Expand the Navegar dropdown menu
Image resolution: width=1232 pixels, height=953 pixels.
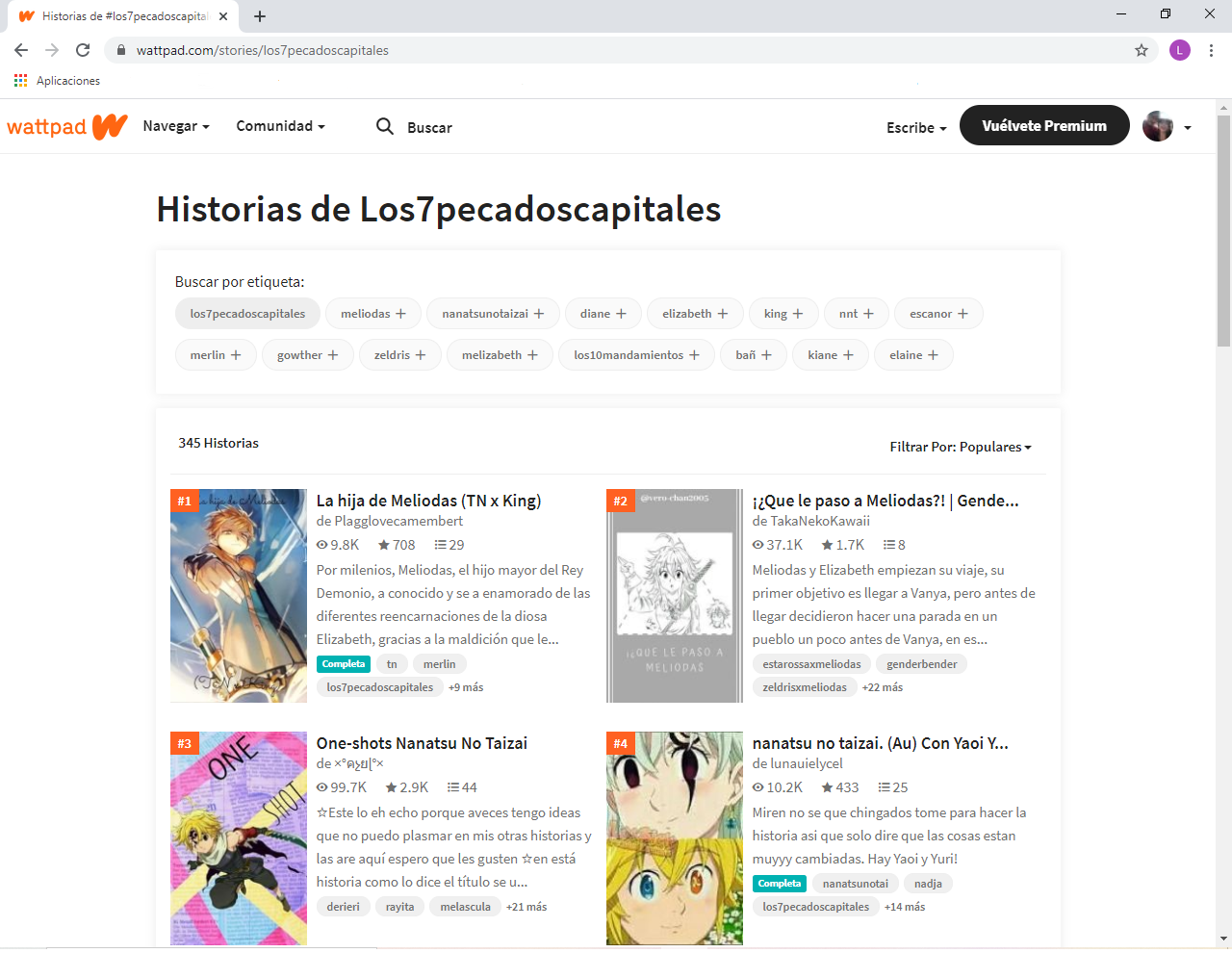click(x=176, y=126)
